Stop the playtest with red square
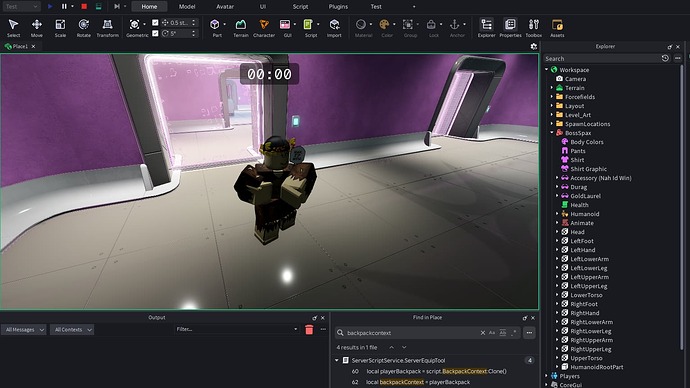The image size is (690, 388). [x=84, y=6]
